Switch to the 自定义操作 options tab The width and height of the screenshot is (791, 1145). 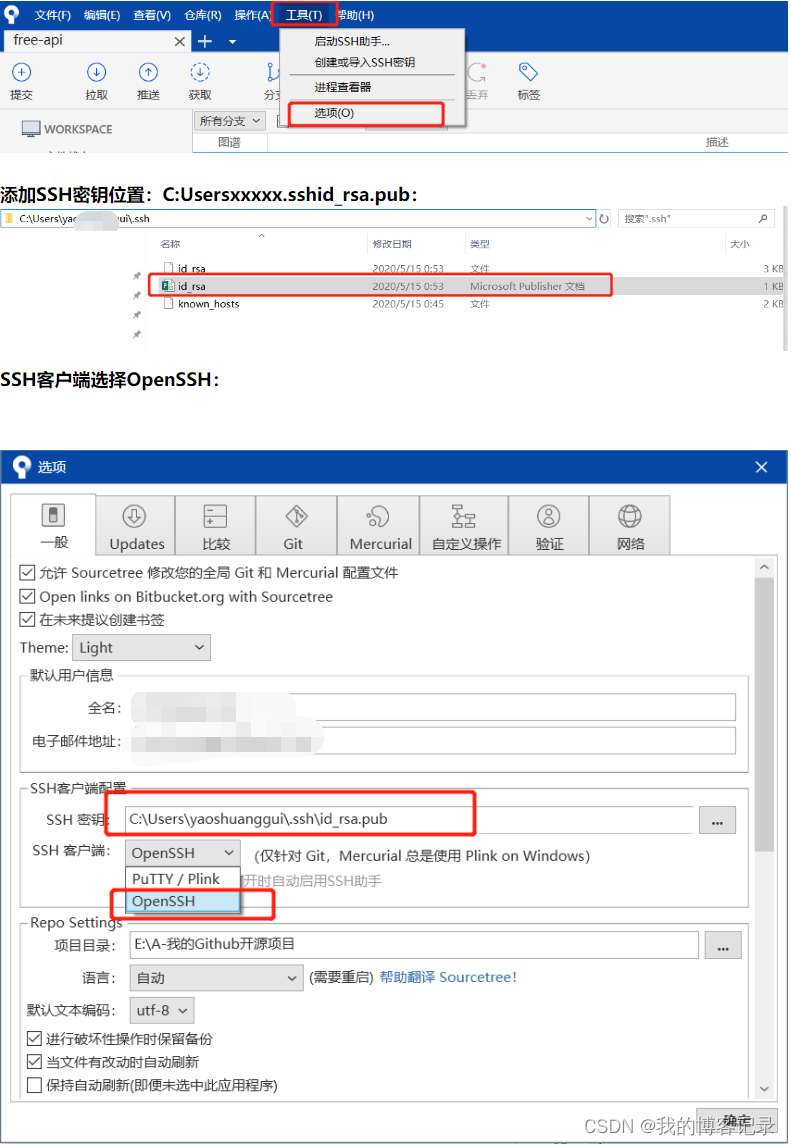point(465,525)
